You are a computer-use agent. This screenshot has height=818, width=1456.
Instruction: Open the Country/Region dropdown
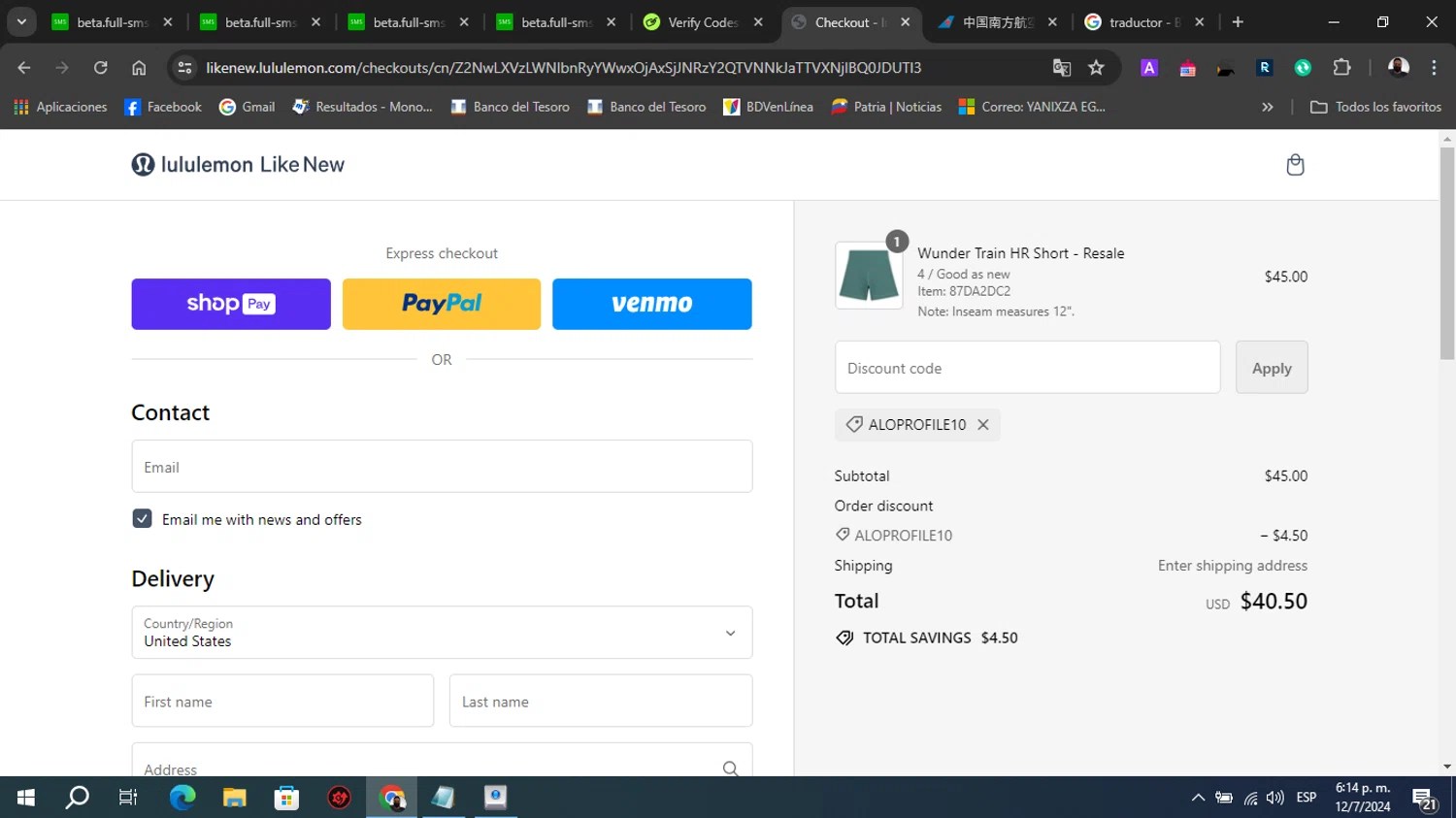442,633
